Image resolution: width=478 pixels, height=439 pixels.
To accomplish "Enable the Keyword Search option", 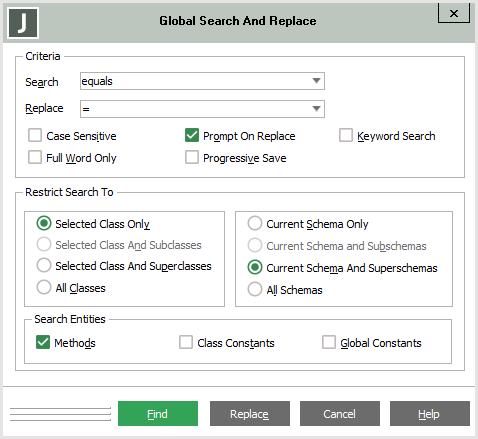I will (x=346, y=135).
